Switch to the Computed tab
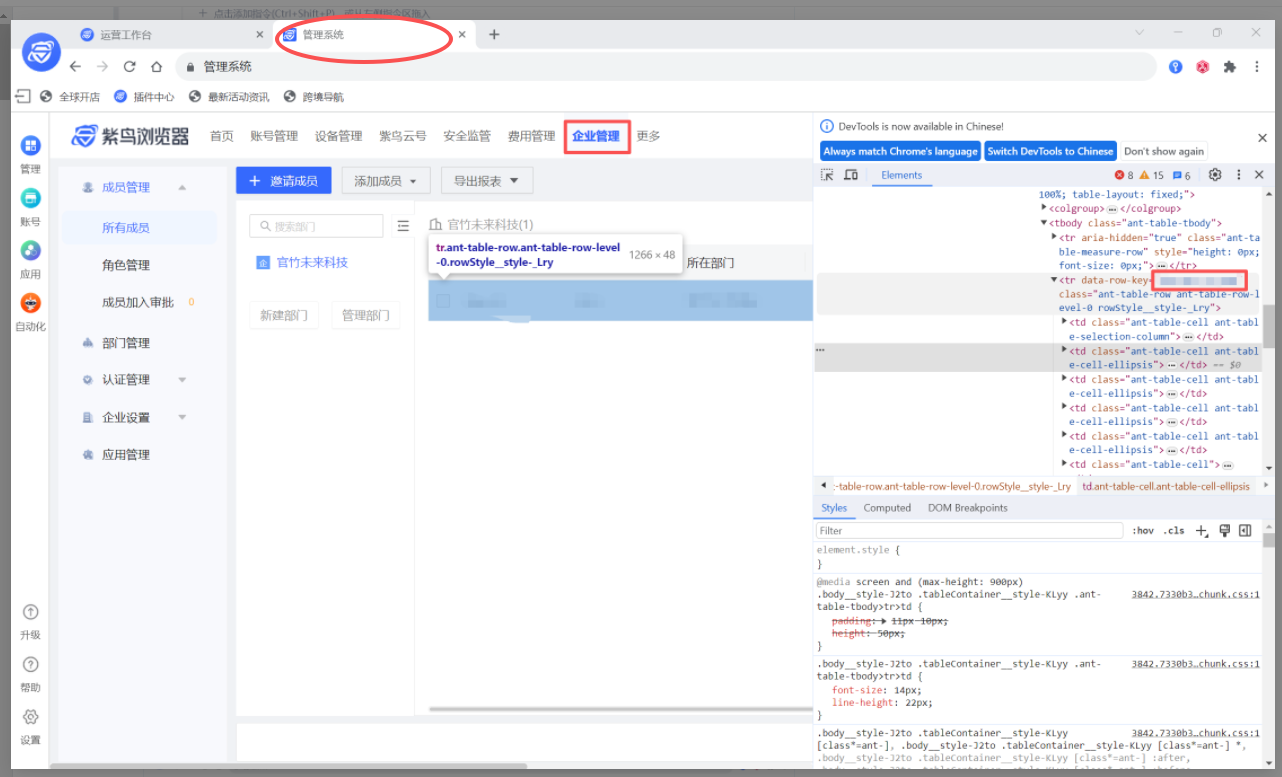1282x777 pixels. pyautogui.click(x=887, y=508)
